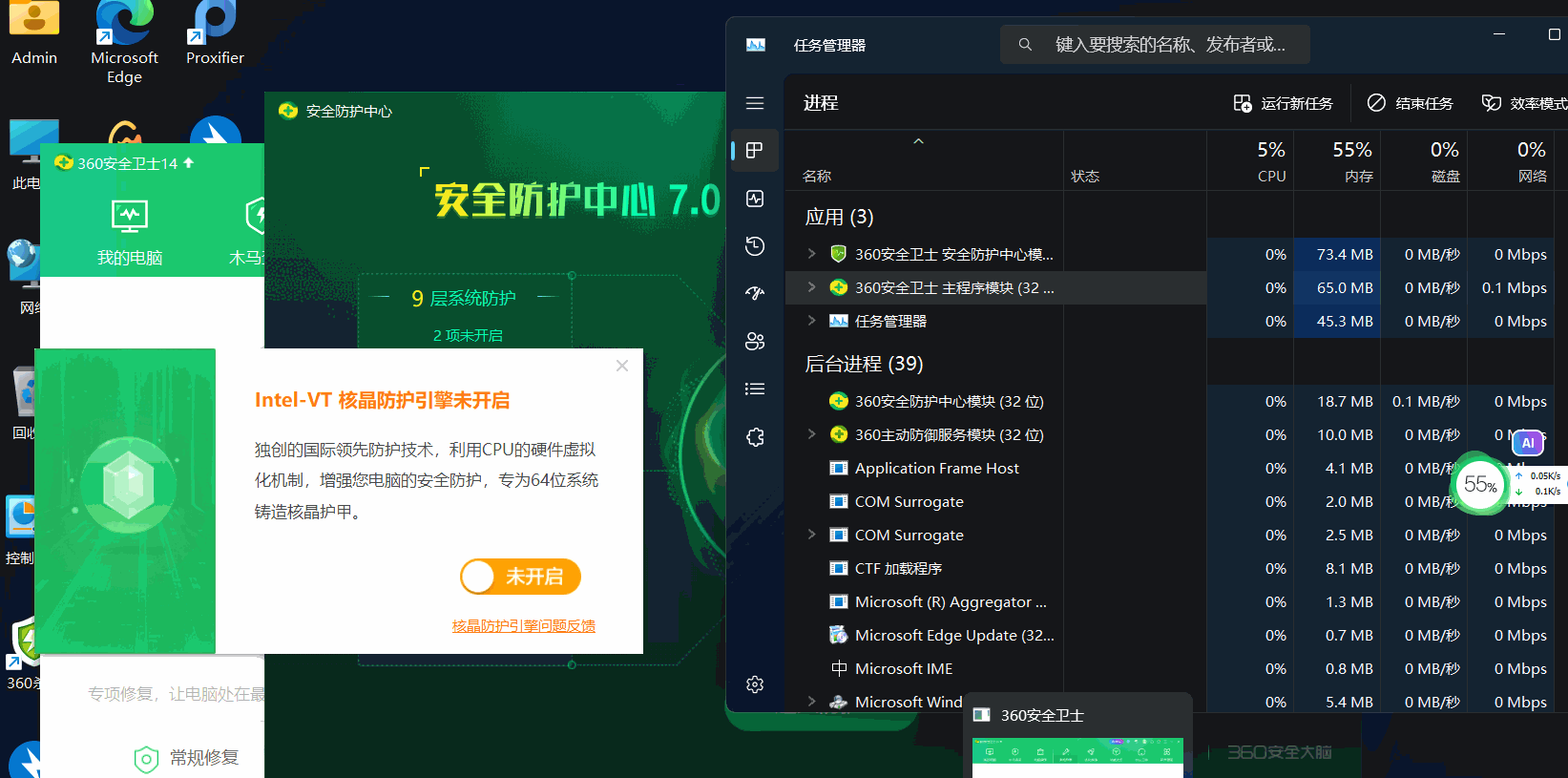Open Task Manager settings gear
Screen dimensions: 1568x778
tap(755, 684)
